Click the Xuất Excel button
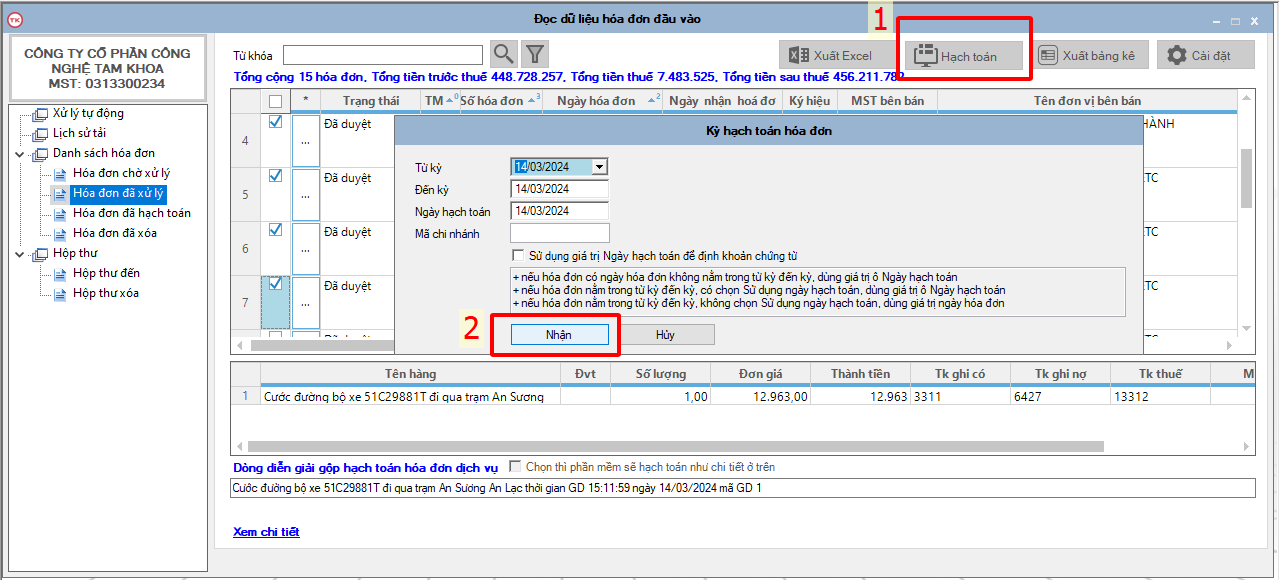Screen dimensions: 1279x580 [830, 56]
